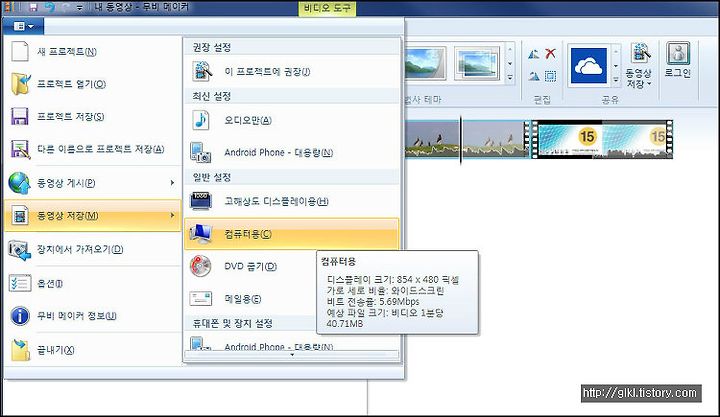Click the filmstrip save movie icon
Screen dimensions: 720x417
click(20, 215)
